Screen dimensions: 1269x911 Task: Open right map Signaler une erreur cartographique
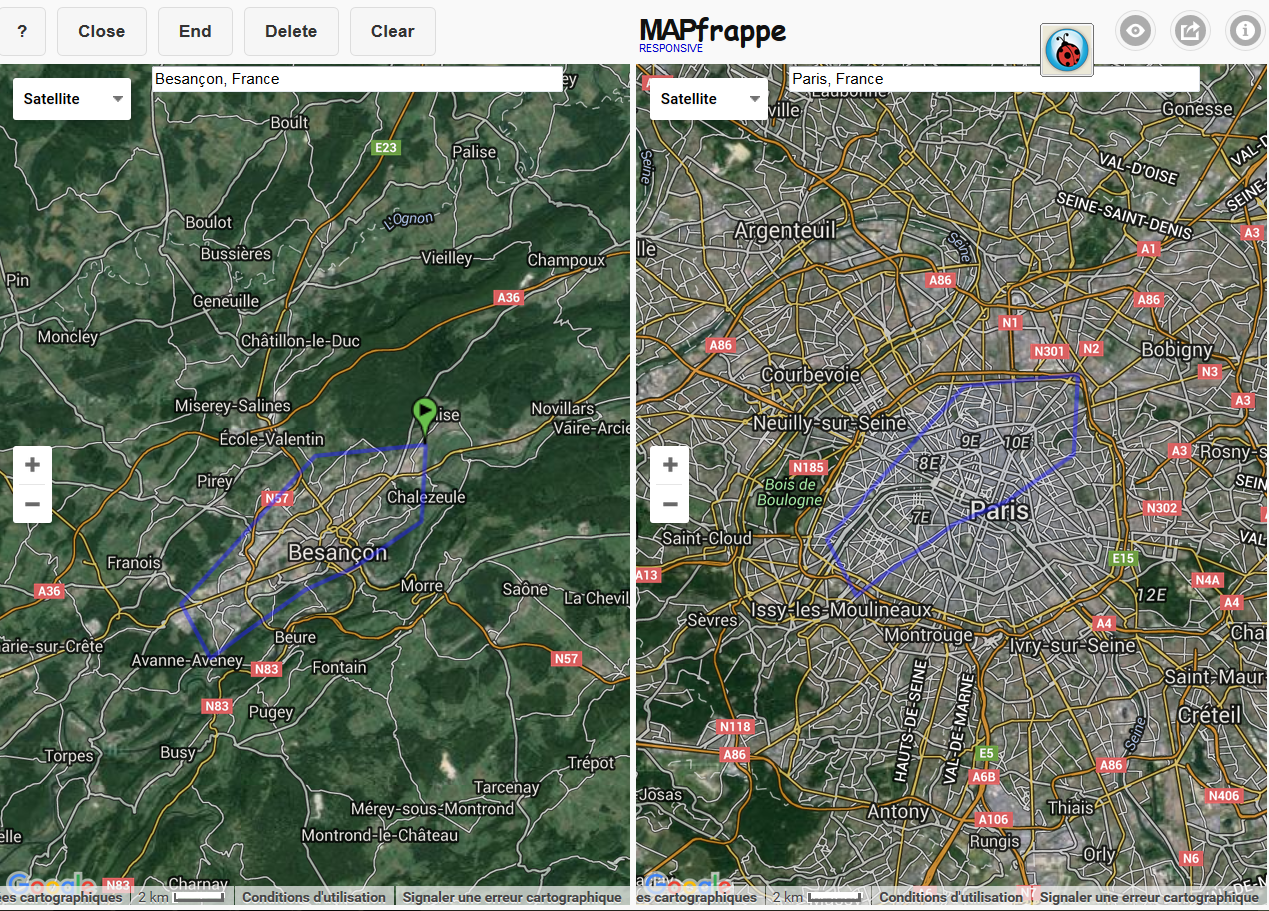pyautogui.click(x=1149, y=897)
